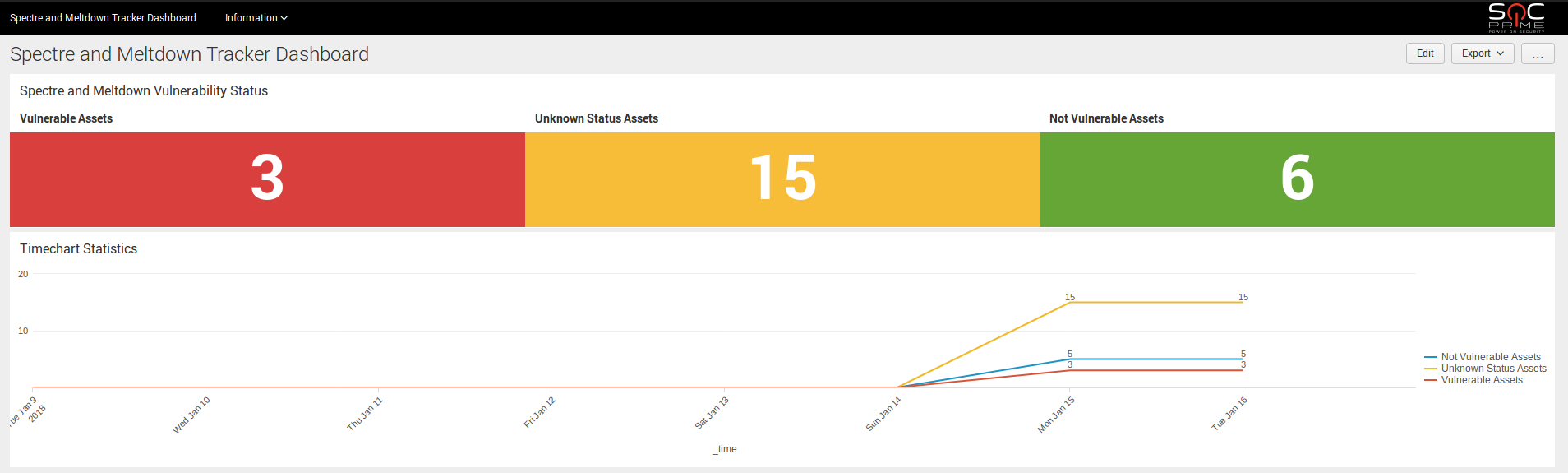The width and height of the screenshot is (1568, 473).
Task: Click the Sun Jan 14 axis label
Action: pos(883,414)
